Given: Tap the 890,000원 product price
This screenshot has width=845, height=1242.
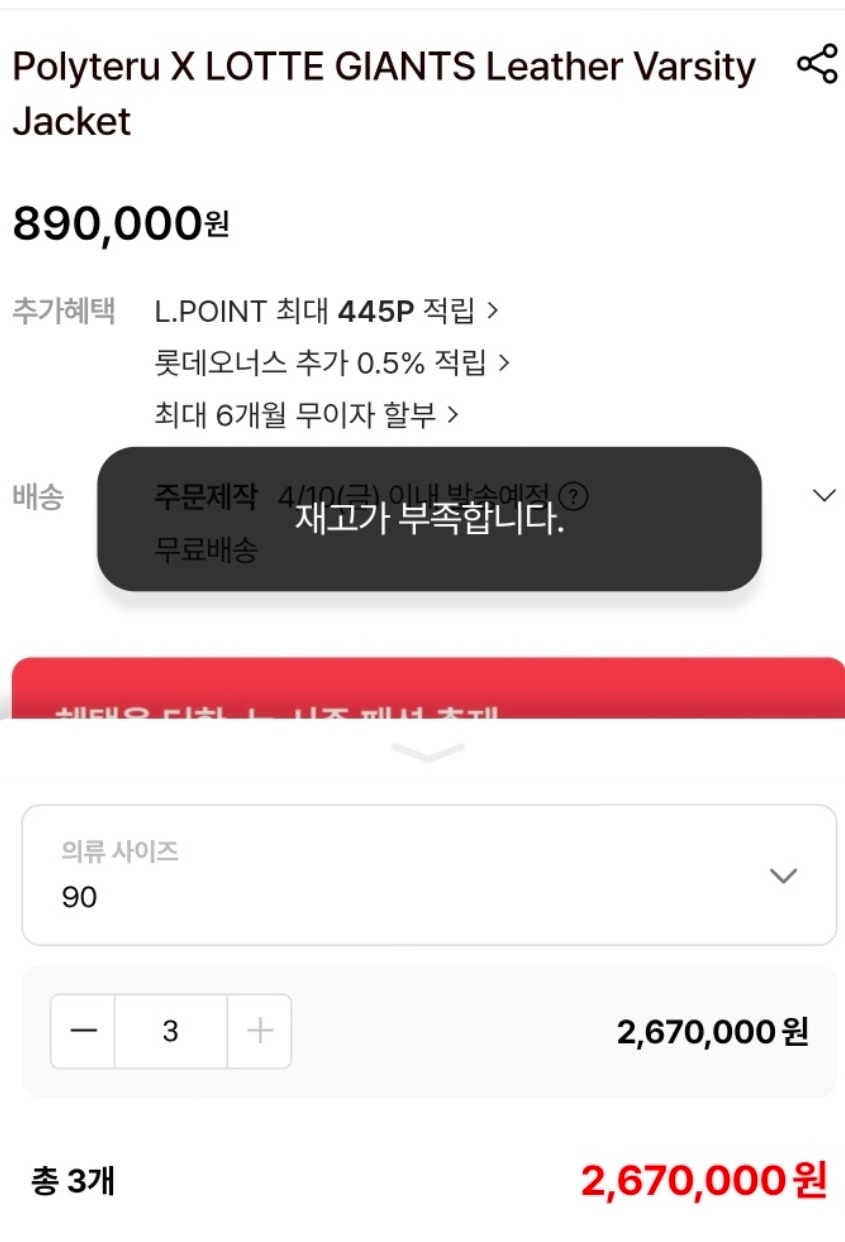Looking at the screenshot, I should (120, 223).
